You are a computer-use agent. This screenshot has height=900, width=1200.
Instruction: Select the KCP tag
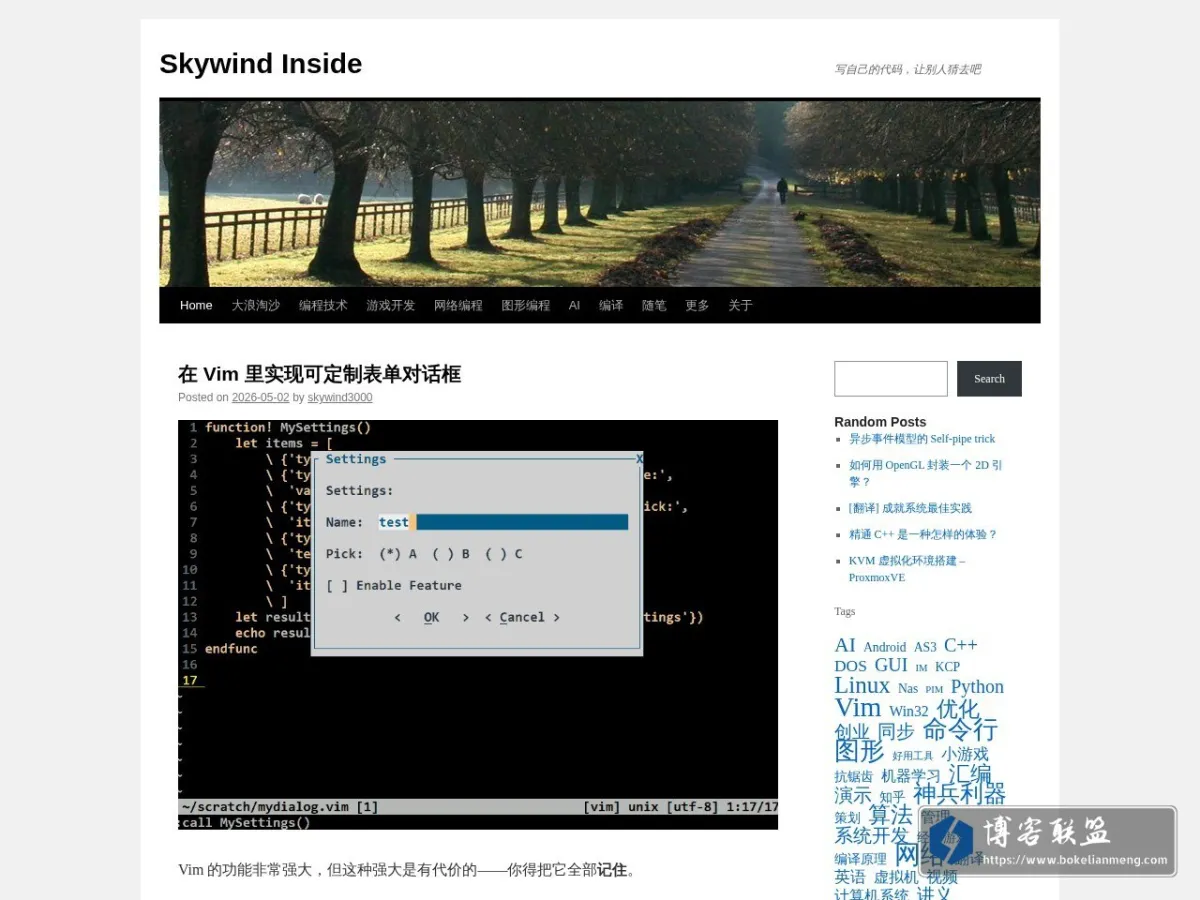[947, 667]
